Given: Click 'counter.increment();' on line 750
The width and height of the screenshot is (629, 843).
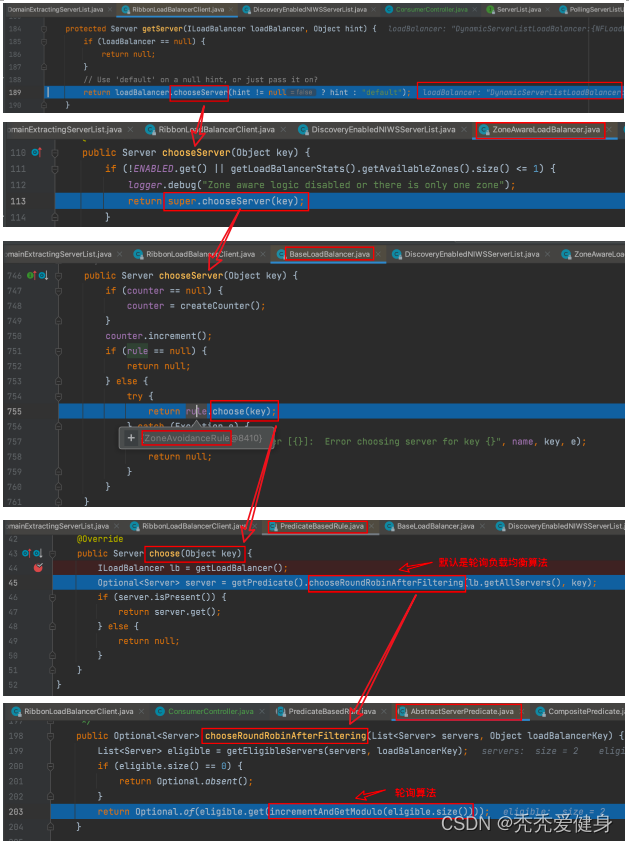Looking at the screenshot, I should pyautogui.click(x=159, y=336).
